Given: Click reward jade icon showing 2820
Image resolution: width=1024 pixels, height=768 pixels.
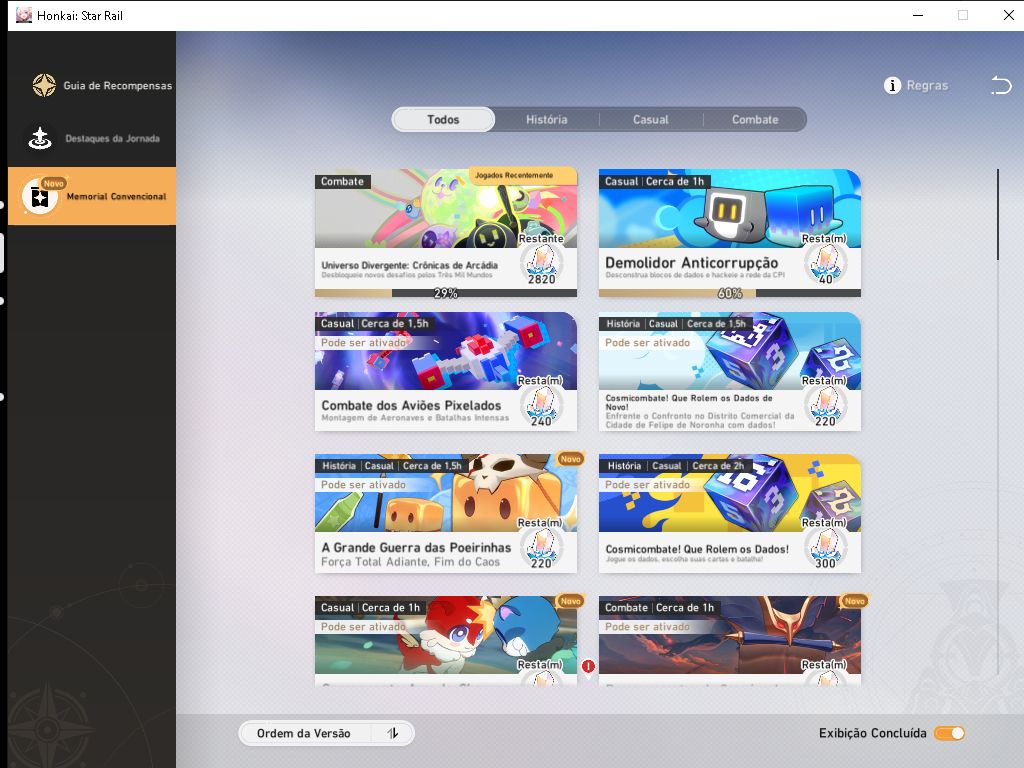Looking at the screenshot, I should [541, 265].
